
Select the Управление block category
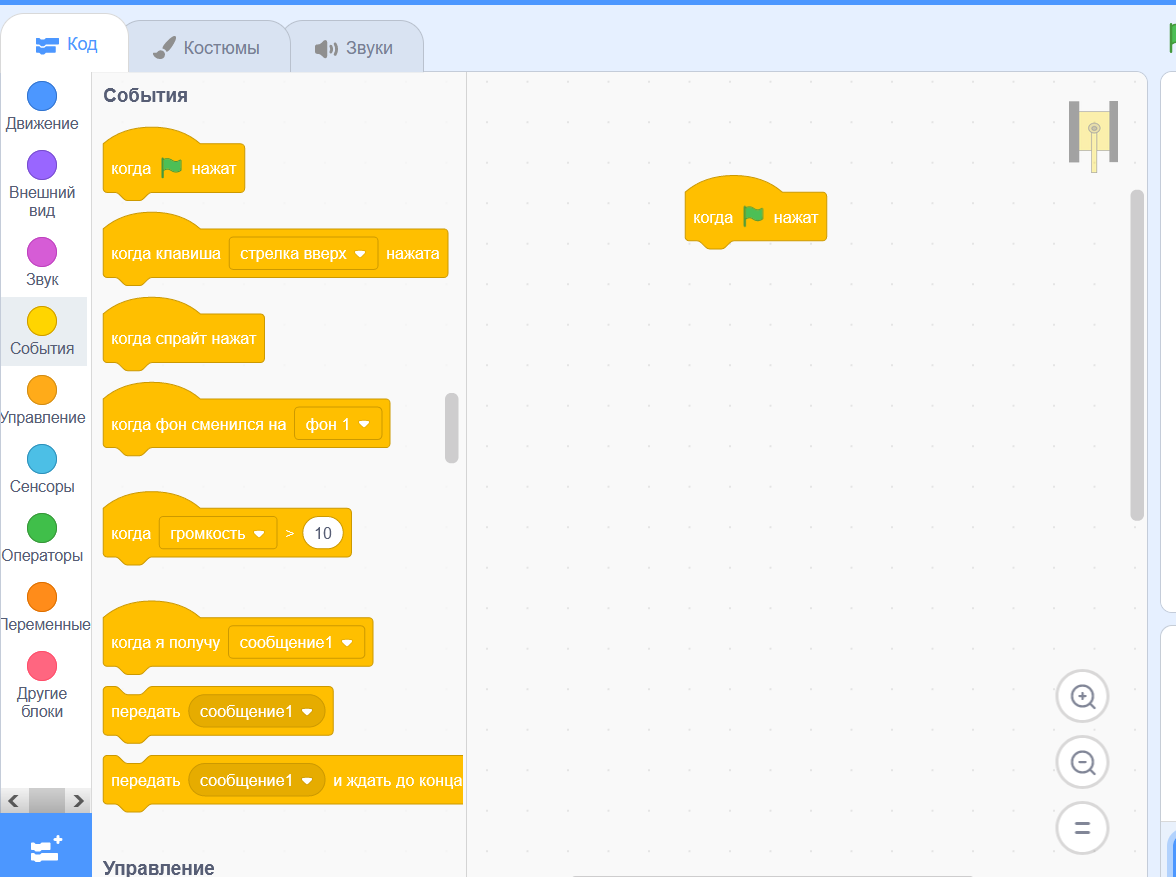(x=42, y=401)
